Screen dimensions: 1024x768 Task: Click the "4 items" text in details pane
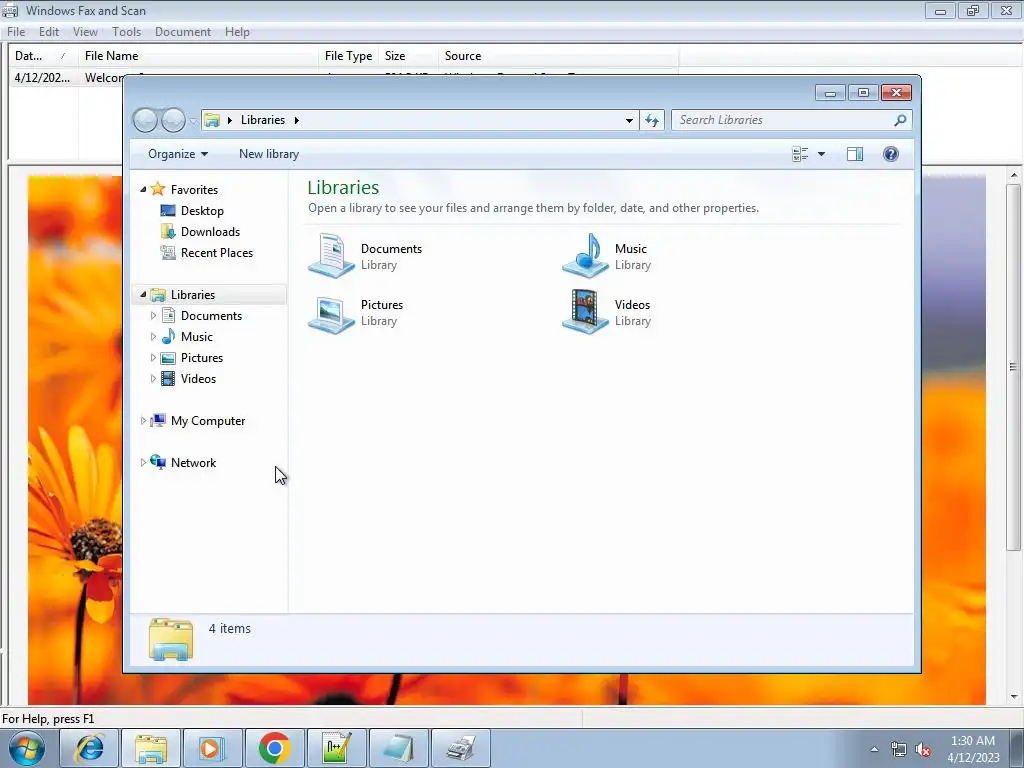click(230, 628)
